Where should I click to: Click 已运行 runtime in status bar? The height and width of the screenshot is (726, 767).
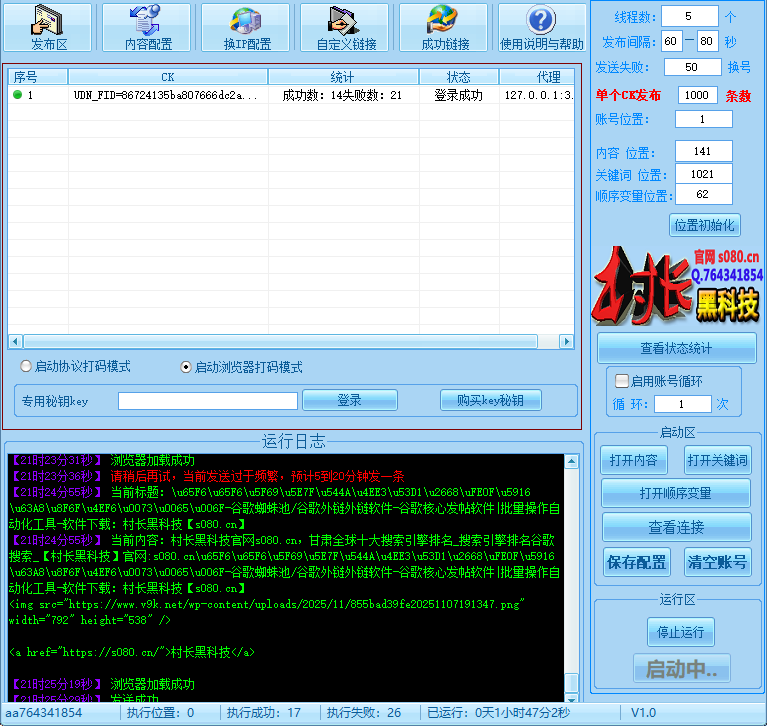pyautogui.click(x=498, y=713)
